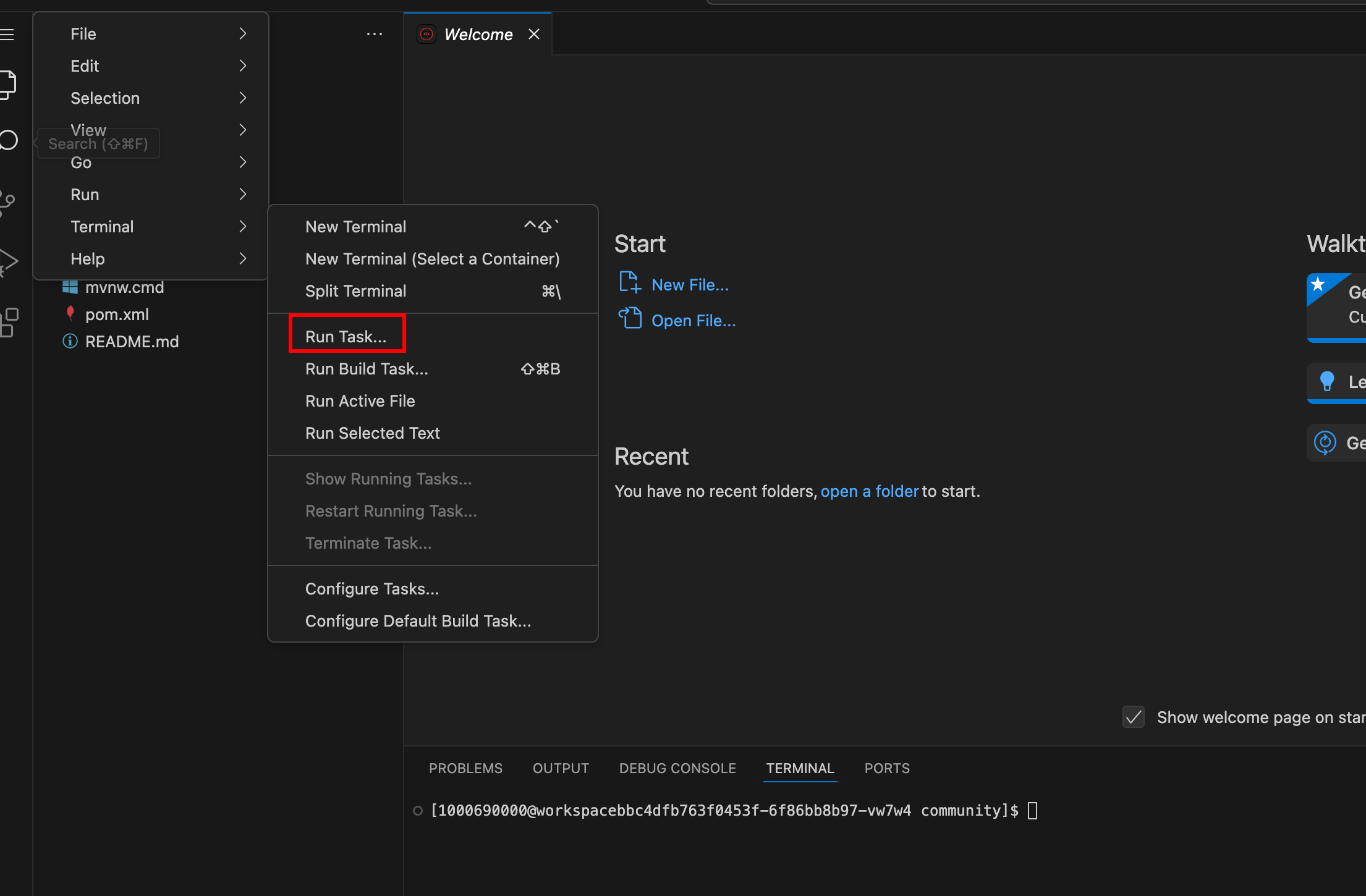Click the circular refresh walkthrough icon
Viewport: 1366px width, 896px height.
tap(1325, 442)
